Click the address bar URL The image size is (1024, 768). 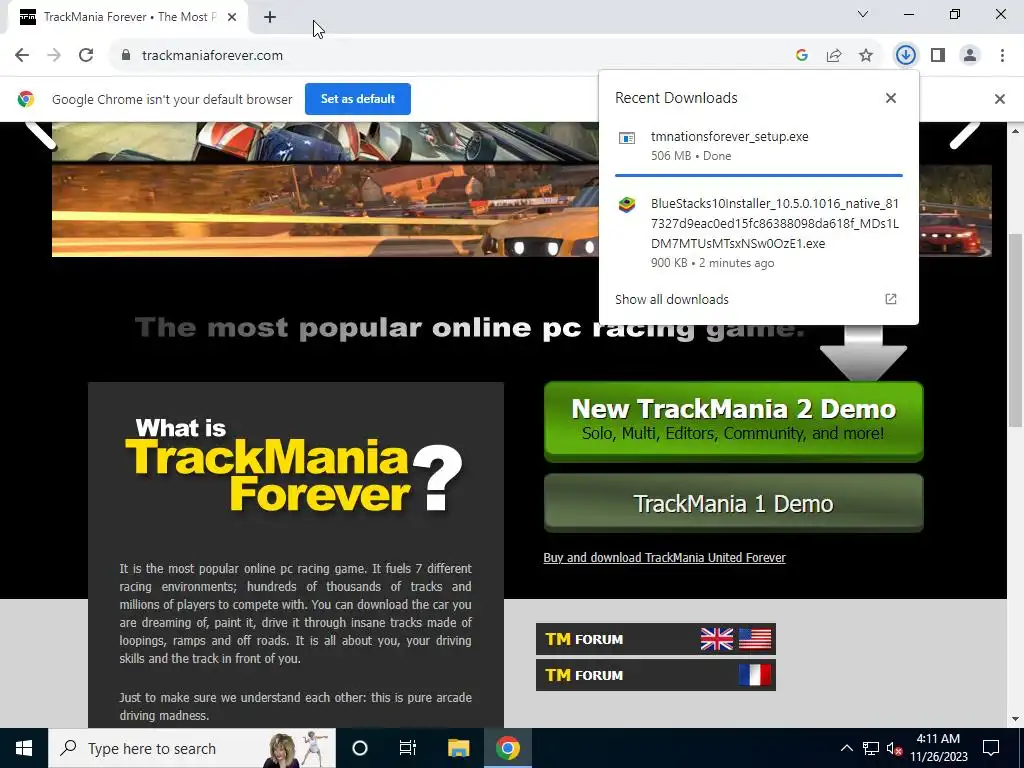click(x=212, y=55)
